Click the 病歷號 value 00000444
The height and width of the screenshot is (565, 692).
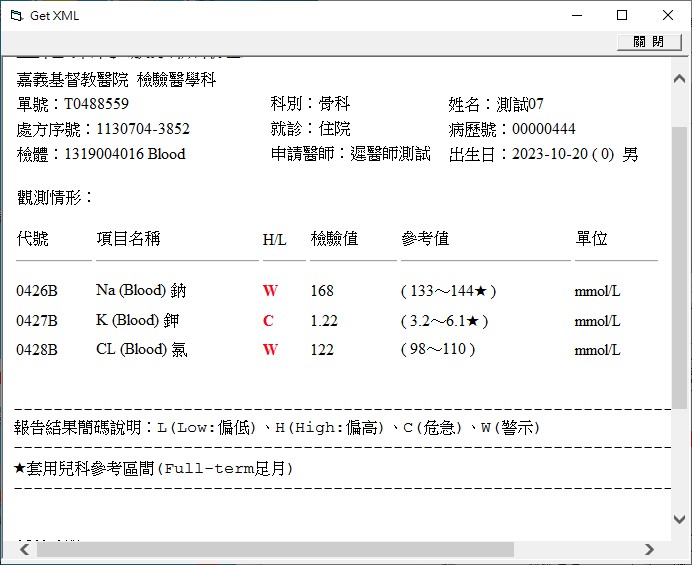coord(544,129)
